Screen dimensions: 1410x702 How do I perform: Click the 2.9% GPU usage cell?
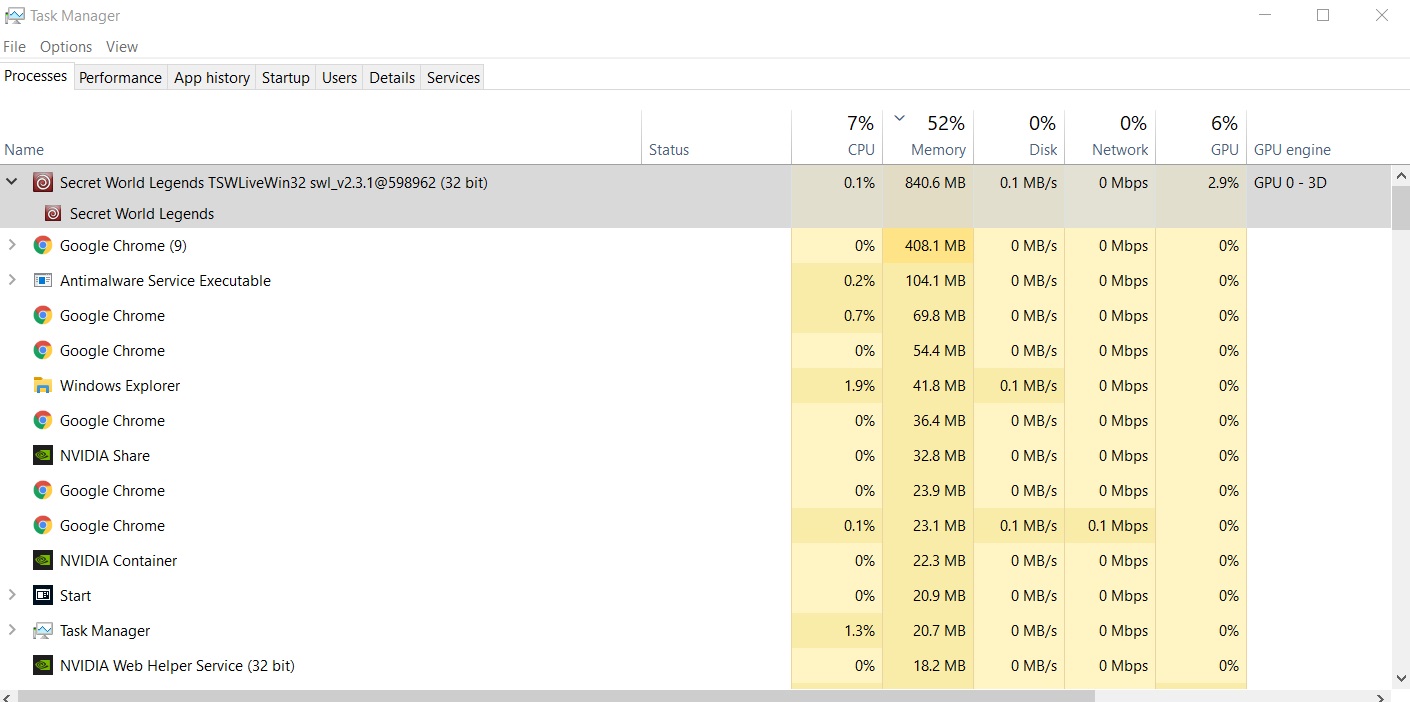(x=1201, y=183)
